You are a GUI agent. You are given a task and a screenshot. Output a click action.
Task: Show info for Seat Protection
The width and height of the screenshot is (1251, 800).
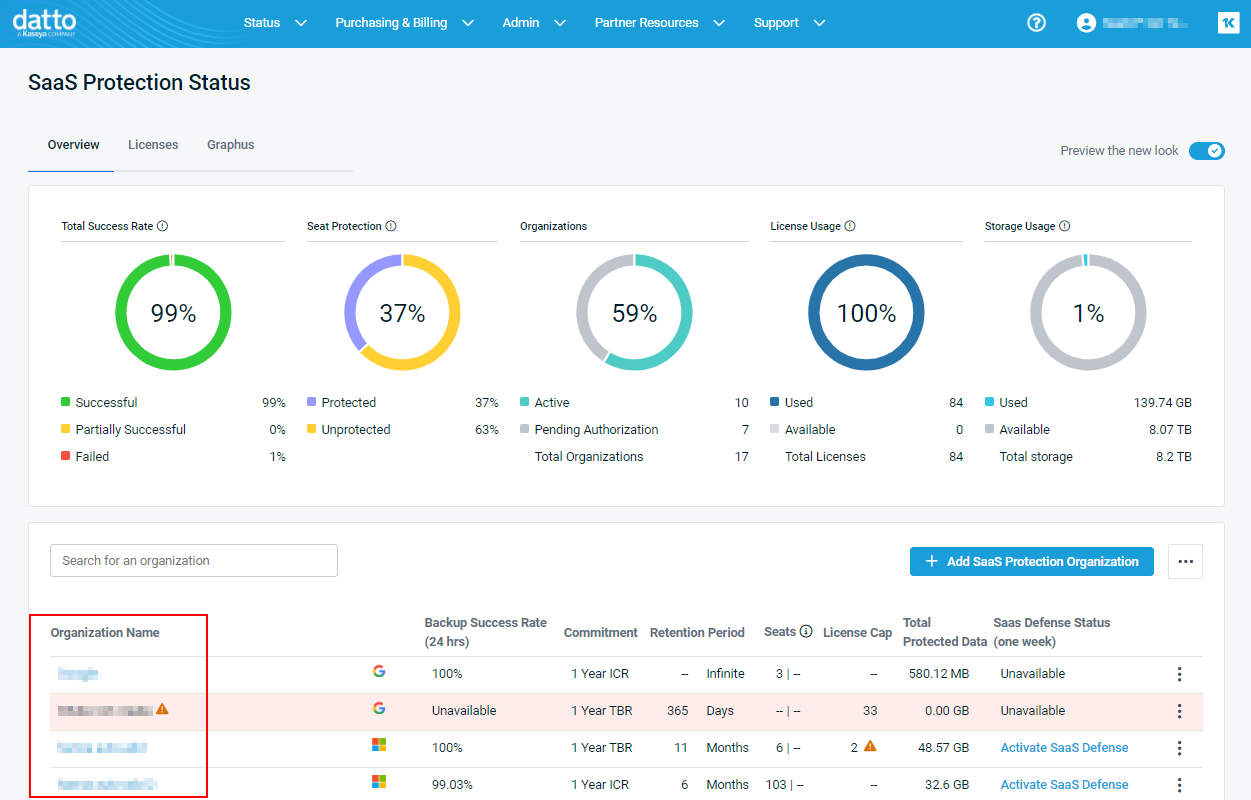[391, 226]
